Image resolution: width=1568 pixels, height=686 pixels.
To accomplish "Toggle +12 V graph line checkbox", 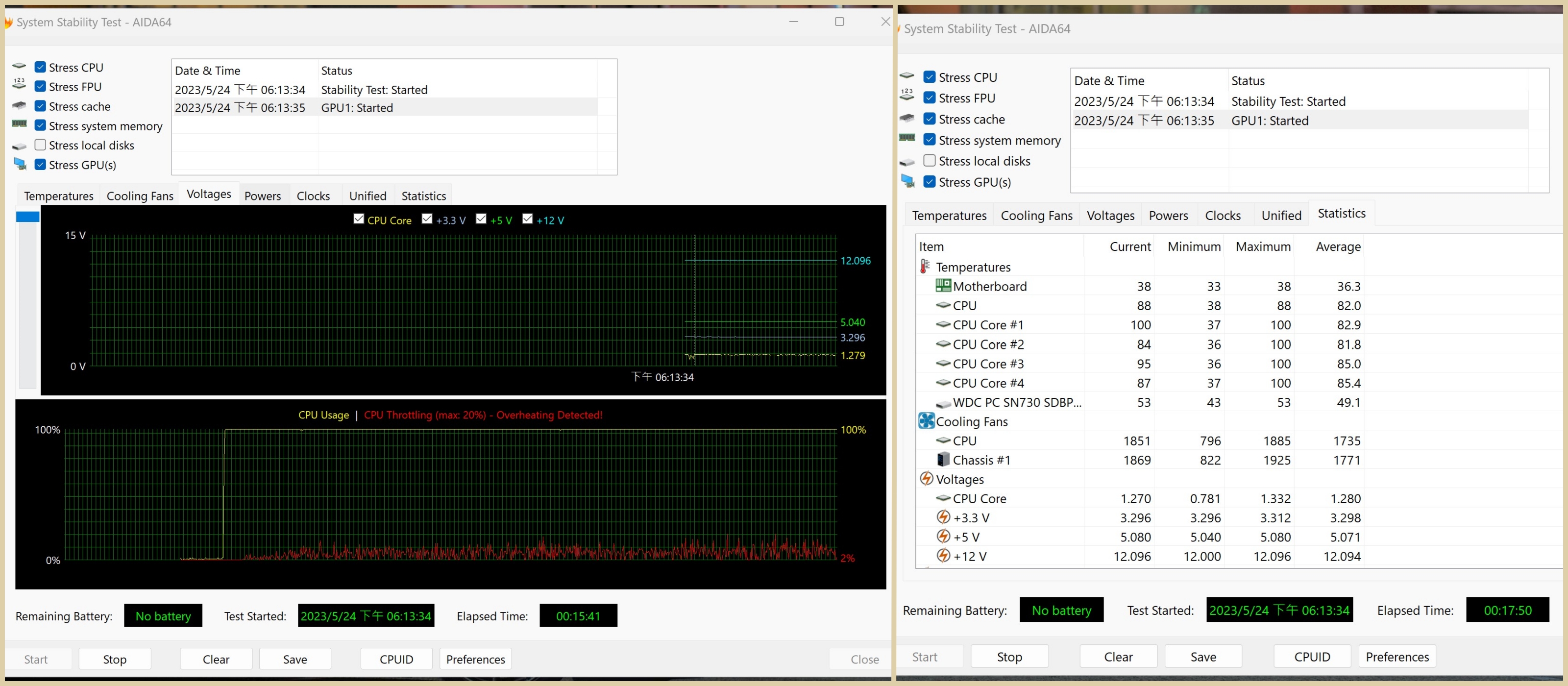I will point(527,219).
